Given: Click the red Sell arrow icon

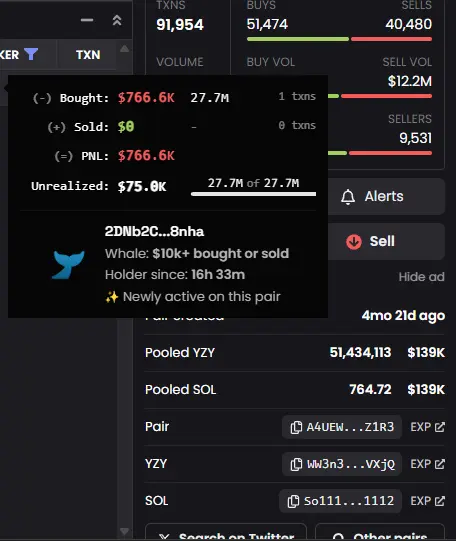Looking at the screenshot, I should [354, 242].
